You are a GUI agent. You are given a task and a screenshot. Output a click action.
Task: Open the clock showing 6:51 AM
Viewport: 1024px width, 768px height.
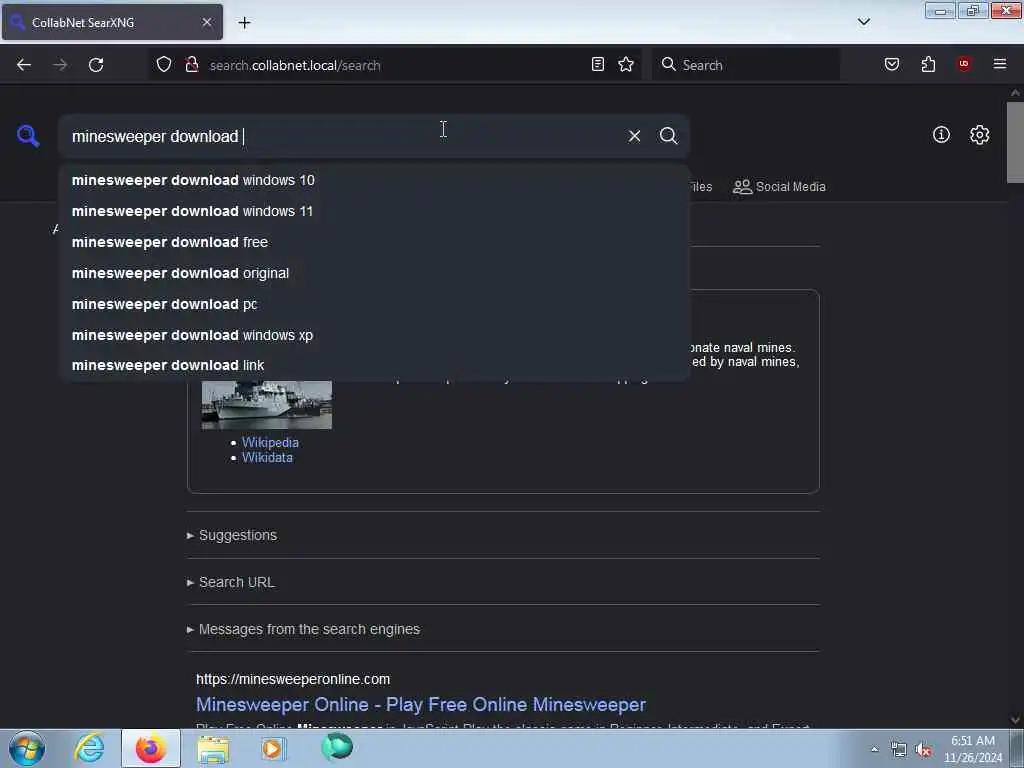[x=972, y=749]
